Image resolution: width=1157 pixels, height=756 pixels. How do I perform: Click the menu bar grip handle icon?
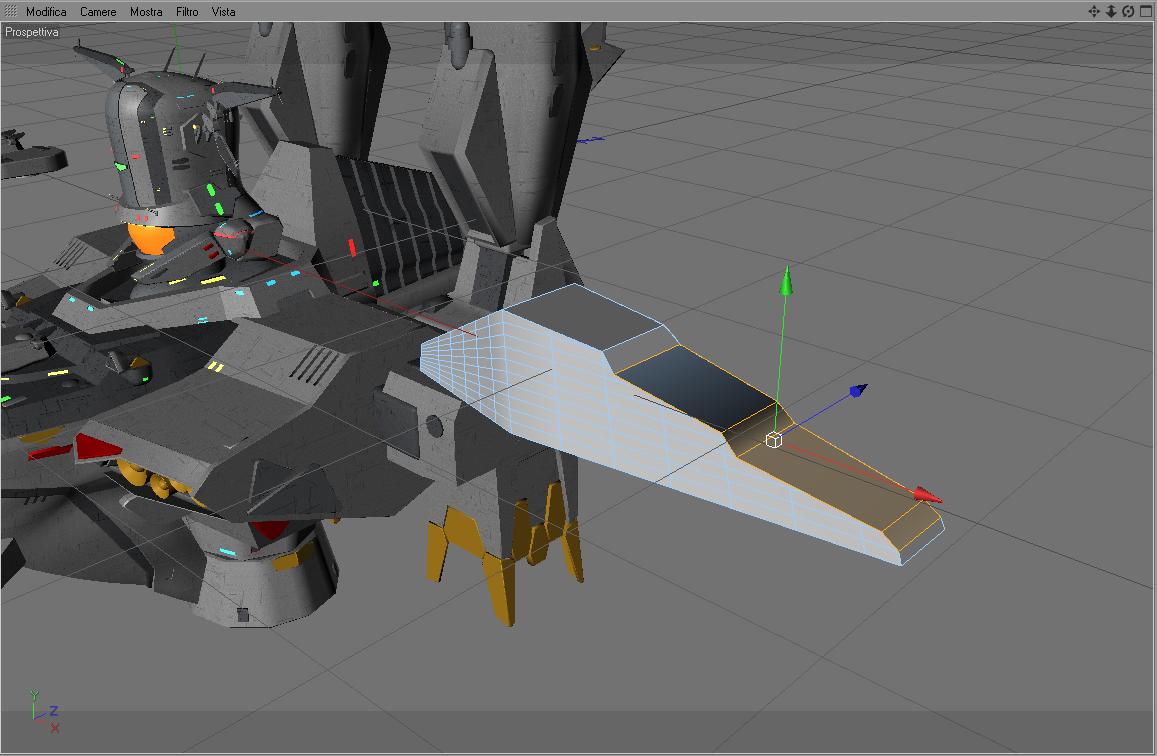click(x=10, y=11)
